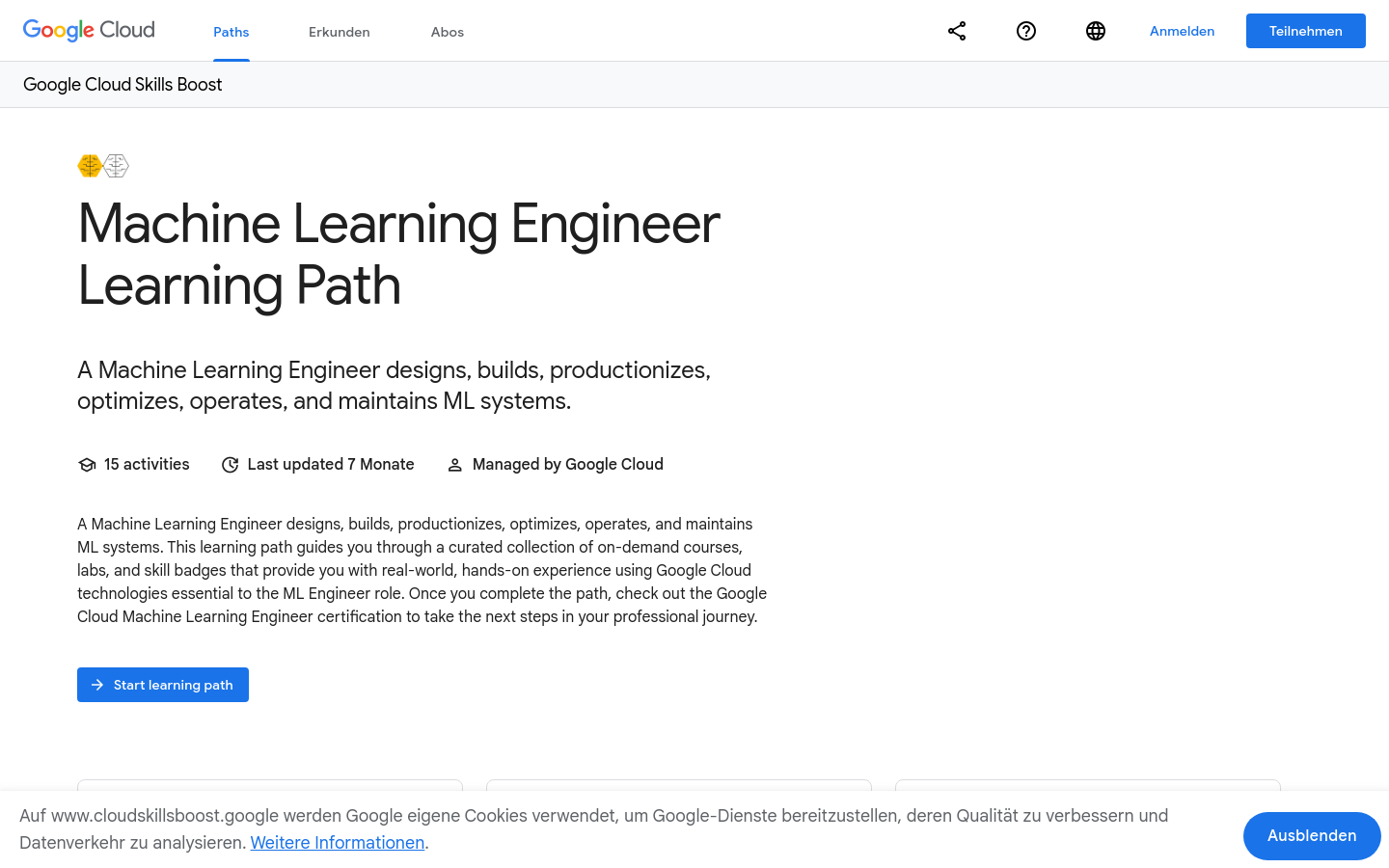Click the Teilnehmen button

pyautogui.click(x=1306, y=31)
